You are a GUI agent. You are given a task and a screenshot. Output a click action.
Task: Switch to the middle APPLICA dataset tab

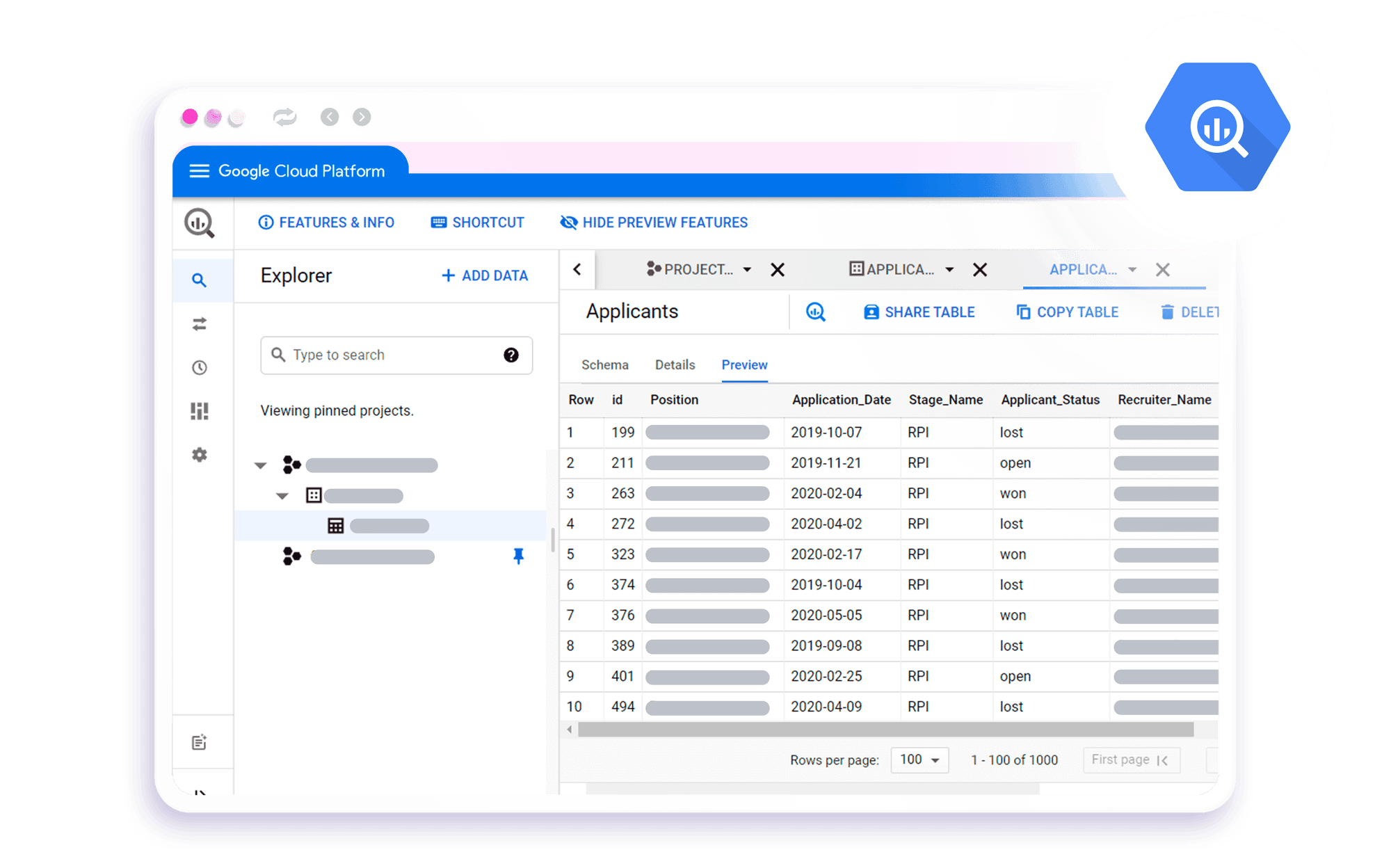tap(892, 270)
